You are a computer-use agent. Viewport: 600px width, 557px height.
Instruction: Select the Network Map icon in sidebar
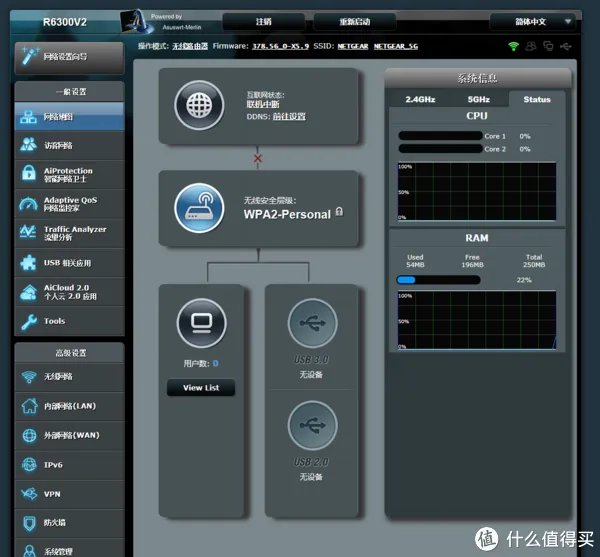(28, 117)
